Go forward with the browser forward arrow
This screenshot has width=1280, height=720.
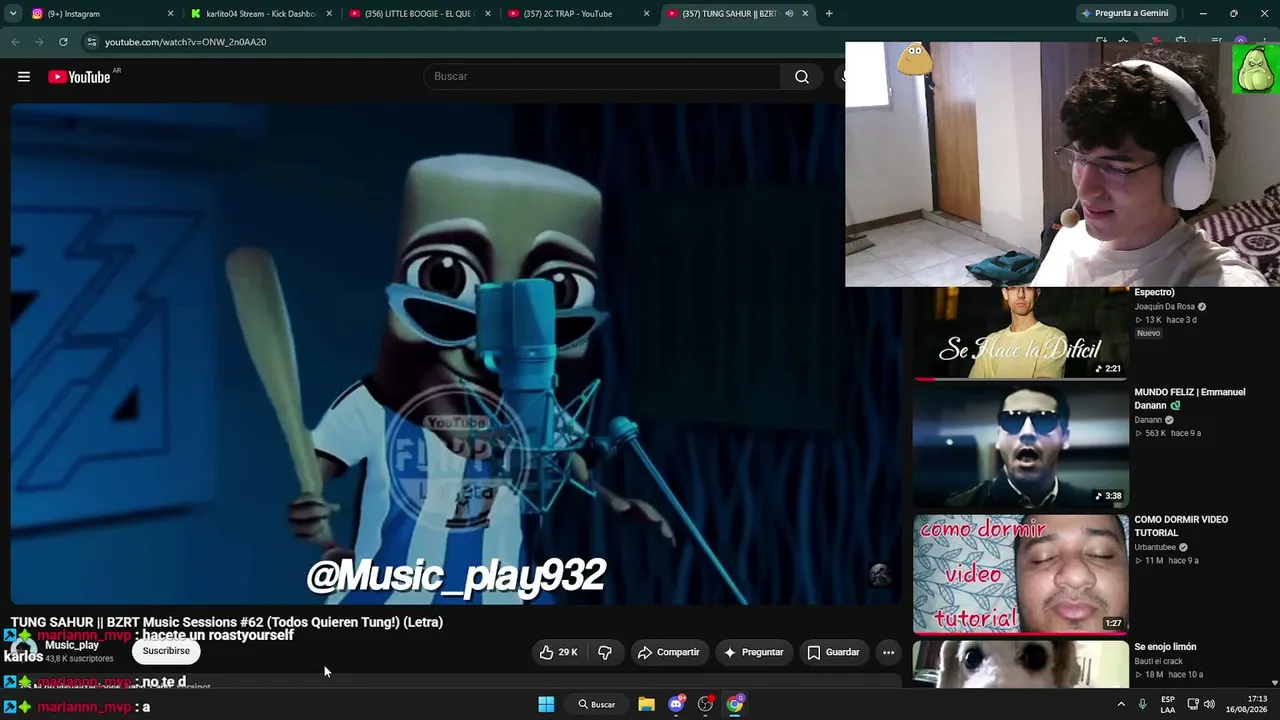pos(39,42)
